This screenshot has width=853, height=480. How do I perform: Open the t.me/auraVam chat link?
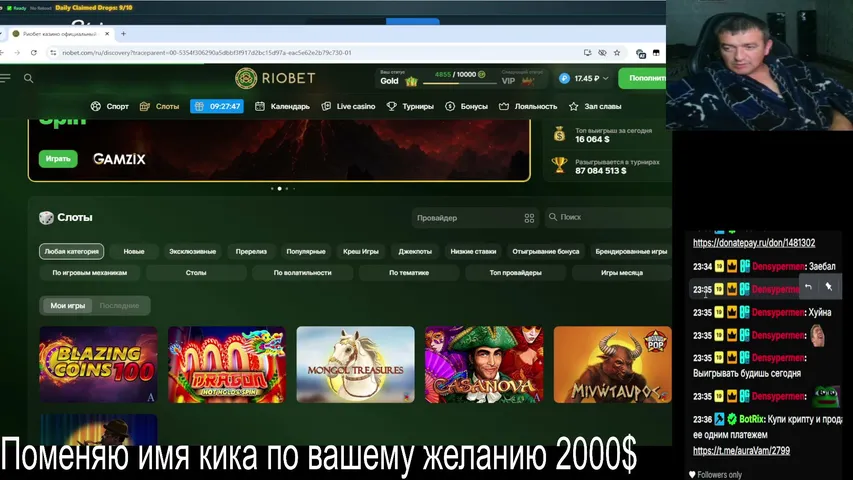click(741, 451)
